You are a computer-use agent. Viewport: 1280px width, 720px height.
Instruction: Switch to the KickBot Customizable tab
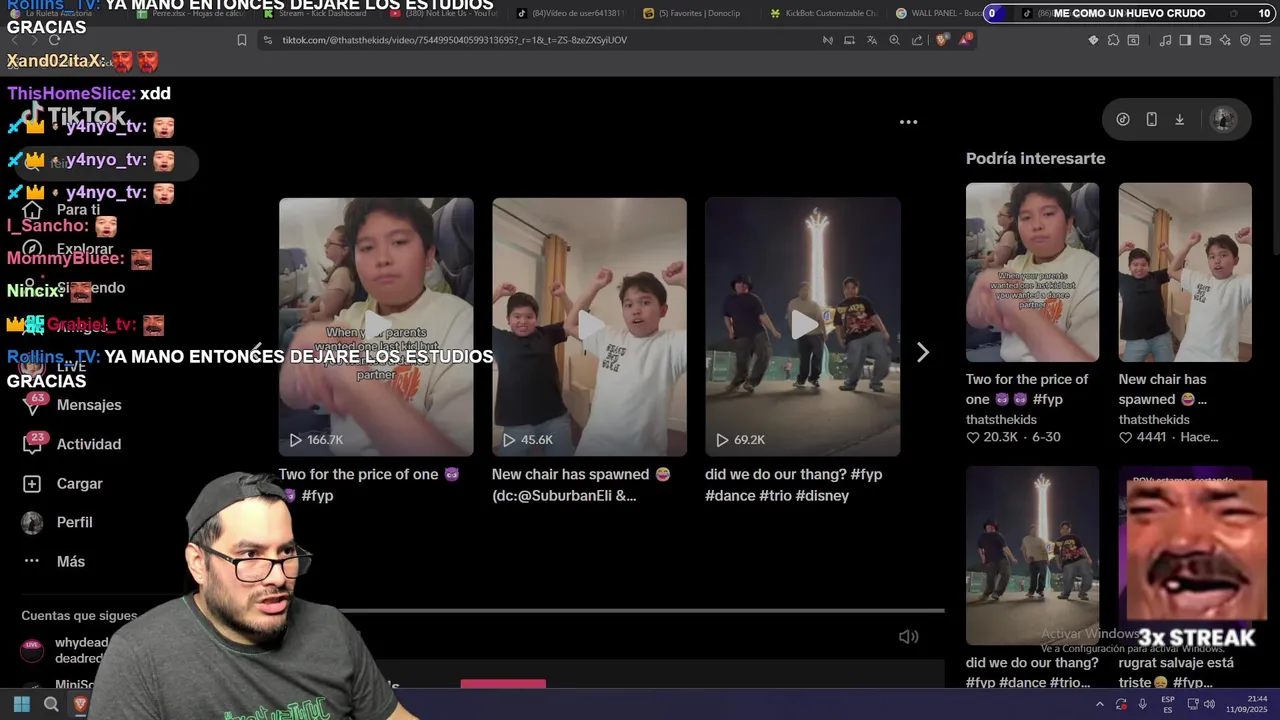(x=823, y=13)
